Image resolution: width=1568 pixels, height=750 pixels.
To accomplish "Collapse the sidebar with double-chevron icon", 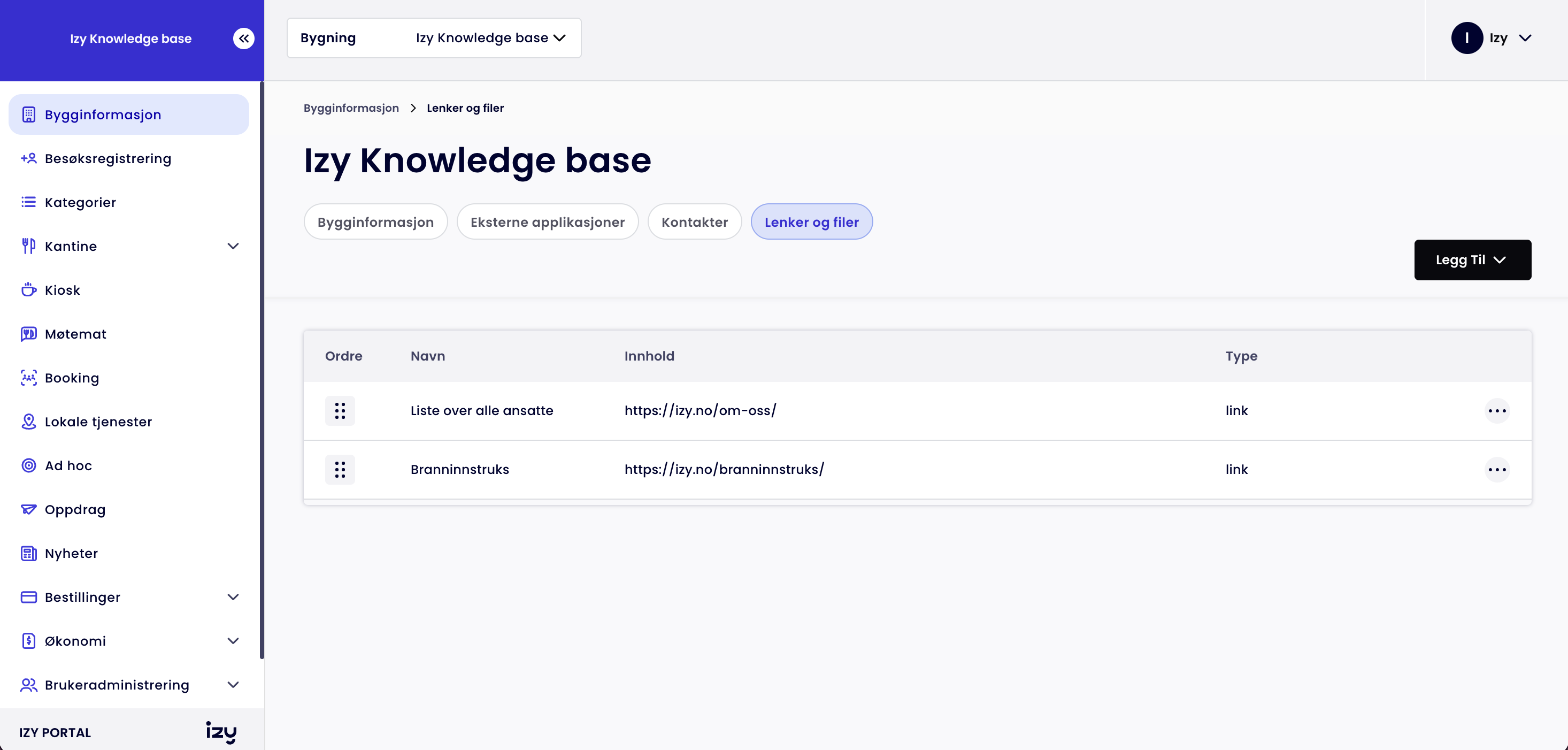I will [x=243, y=39].
